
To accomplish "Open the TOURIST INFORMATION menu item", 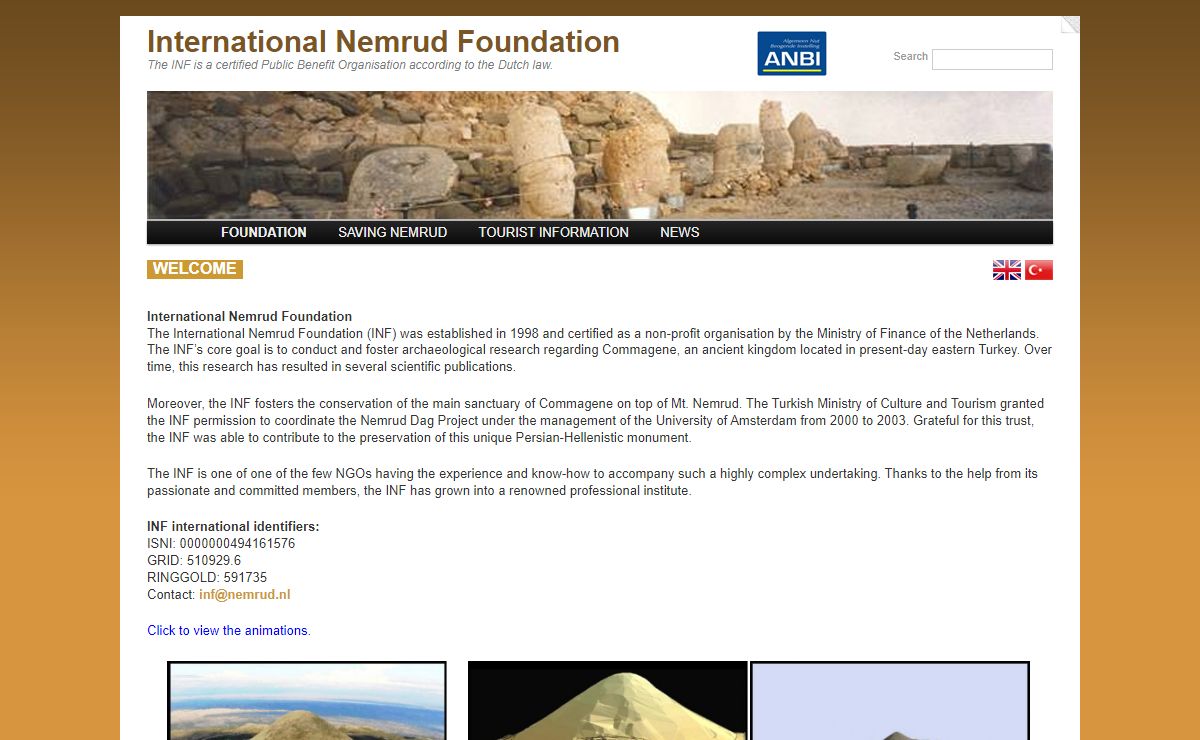I will tap(553, 232).
